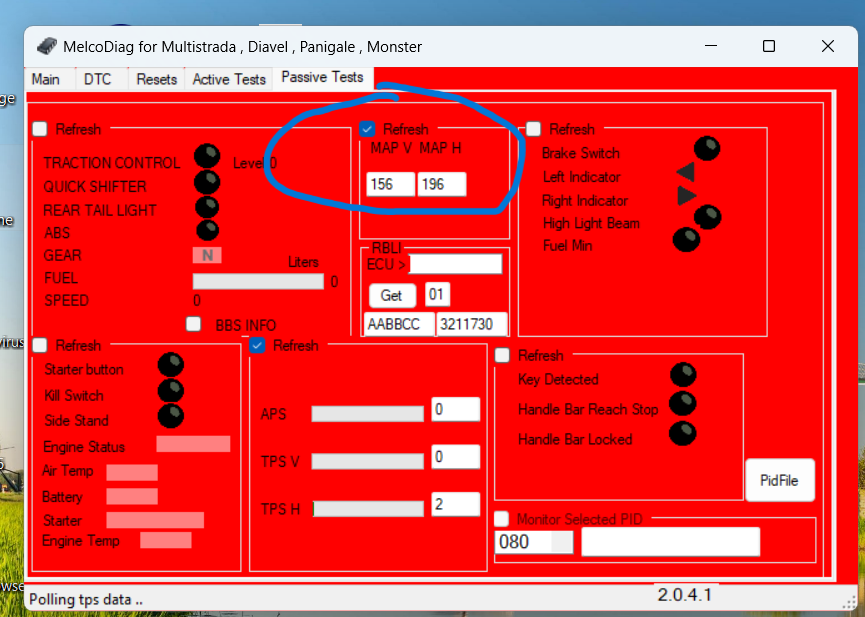This screenshot has height=617, width=865.
Task: Enable Refresh for the Traction Control group
Action: click(x=40, y=129)
